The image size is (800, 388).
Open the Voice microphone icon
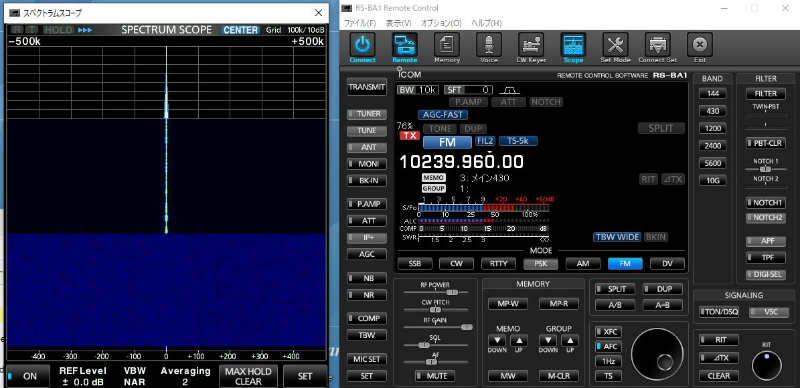pyautogui.click(x=489, y=45)
